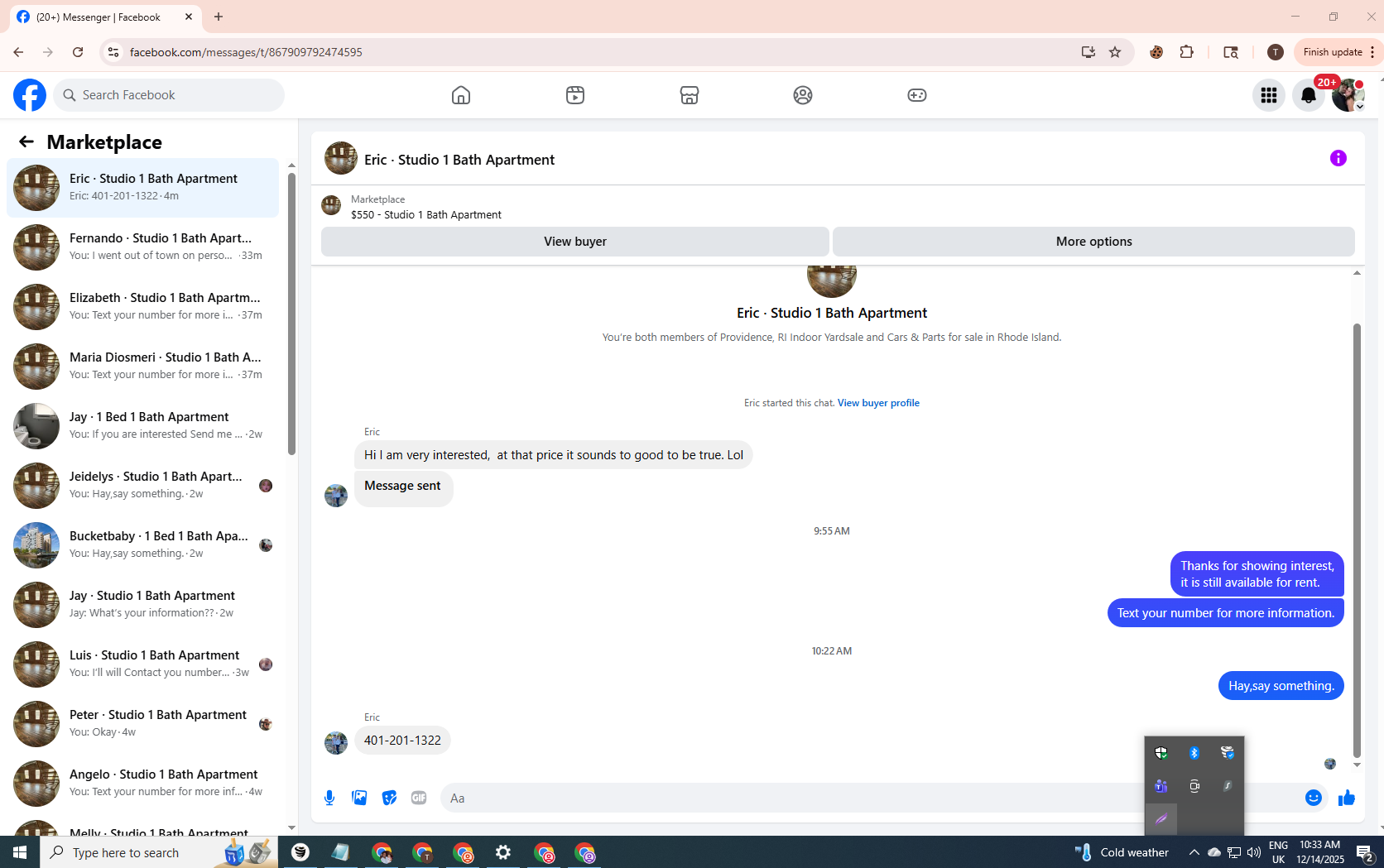Open the GIF picker
The height and width of the screenshot is (868, 1384).
[x=419, y=798]
